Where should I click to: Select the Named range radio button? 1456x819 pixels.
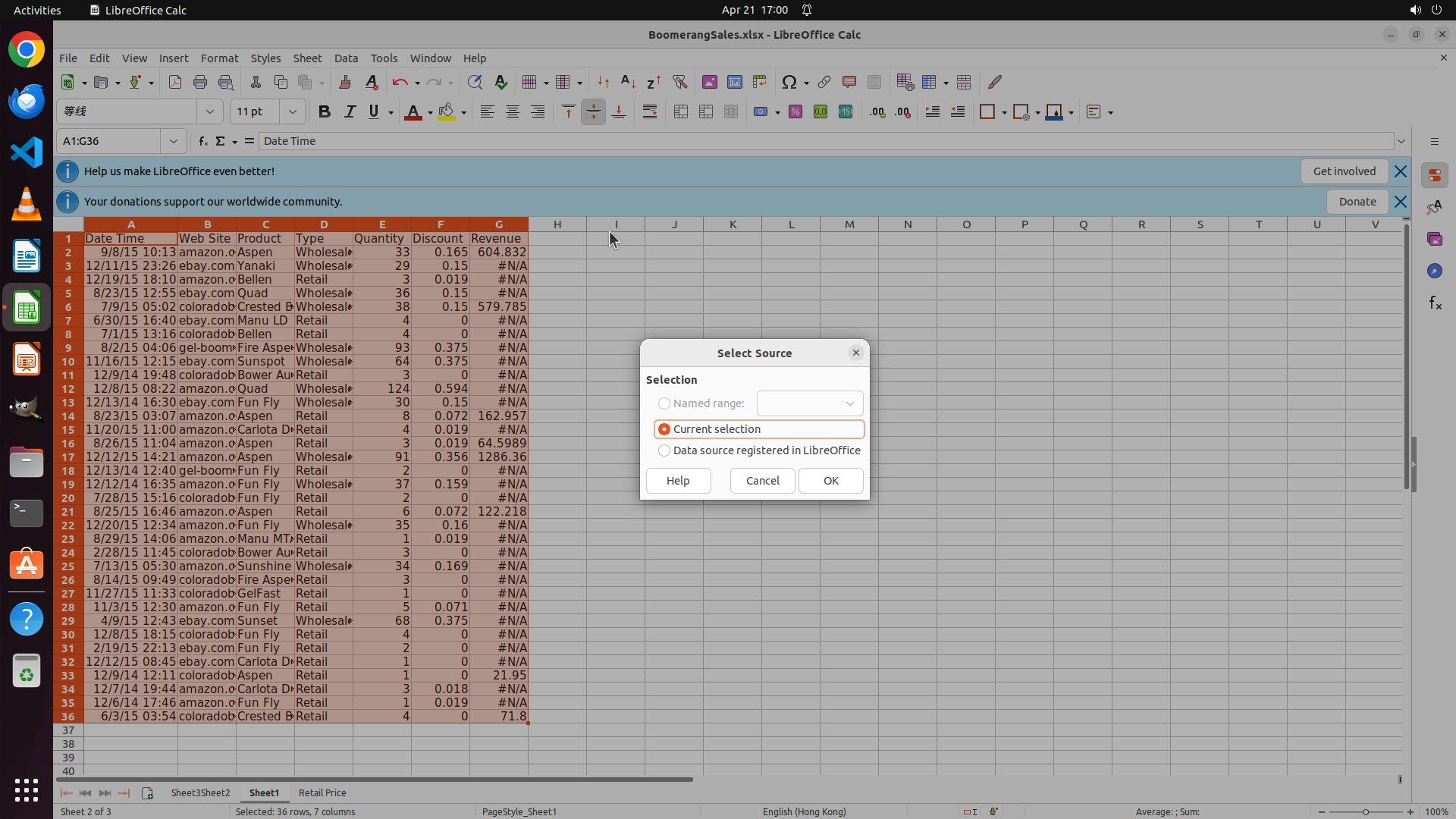664,403
